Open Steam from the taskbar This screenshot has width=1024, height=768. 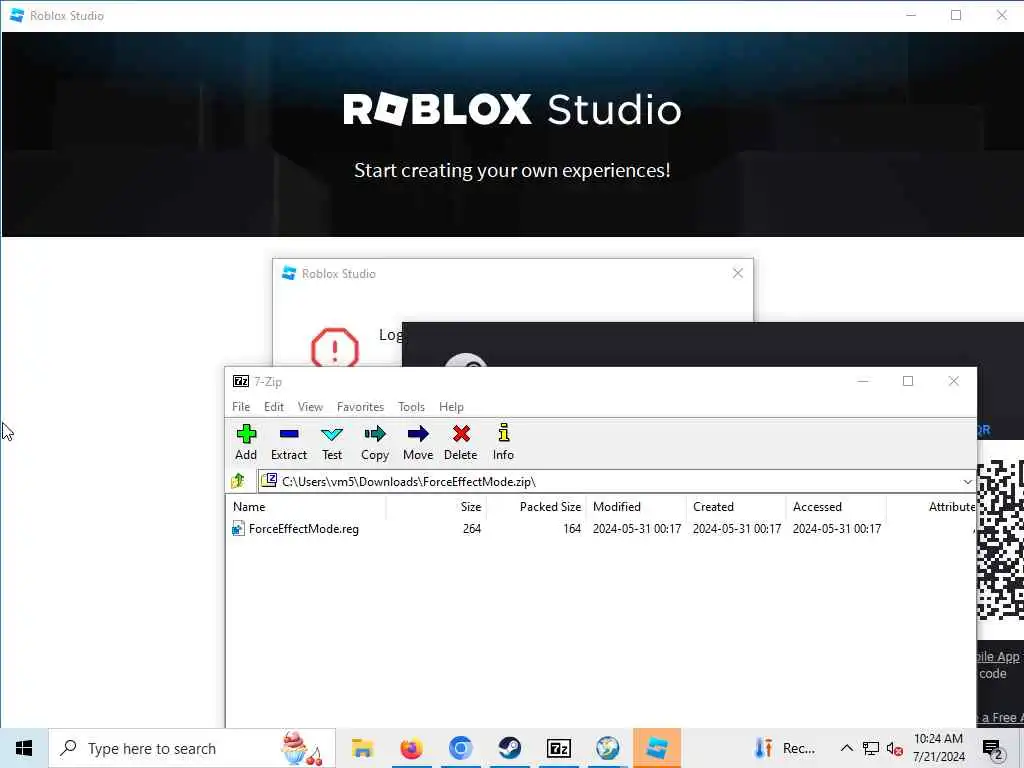click(x=509, y=748)
